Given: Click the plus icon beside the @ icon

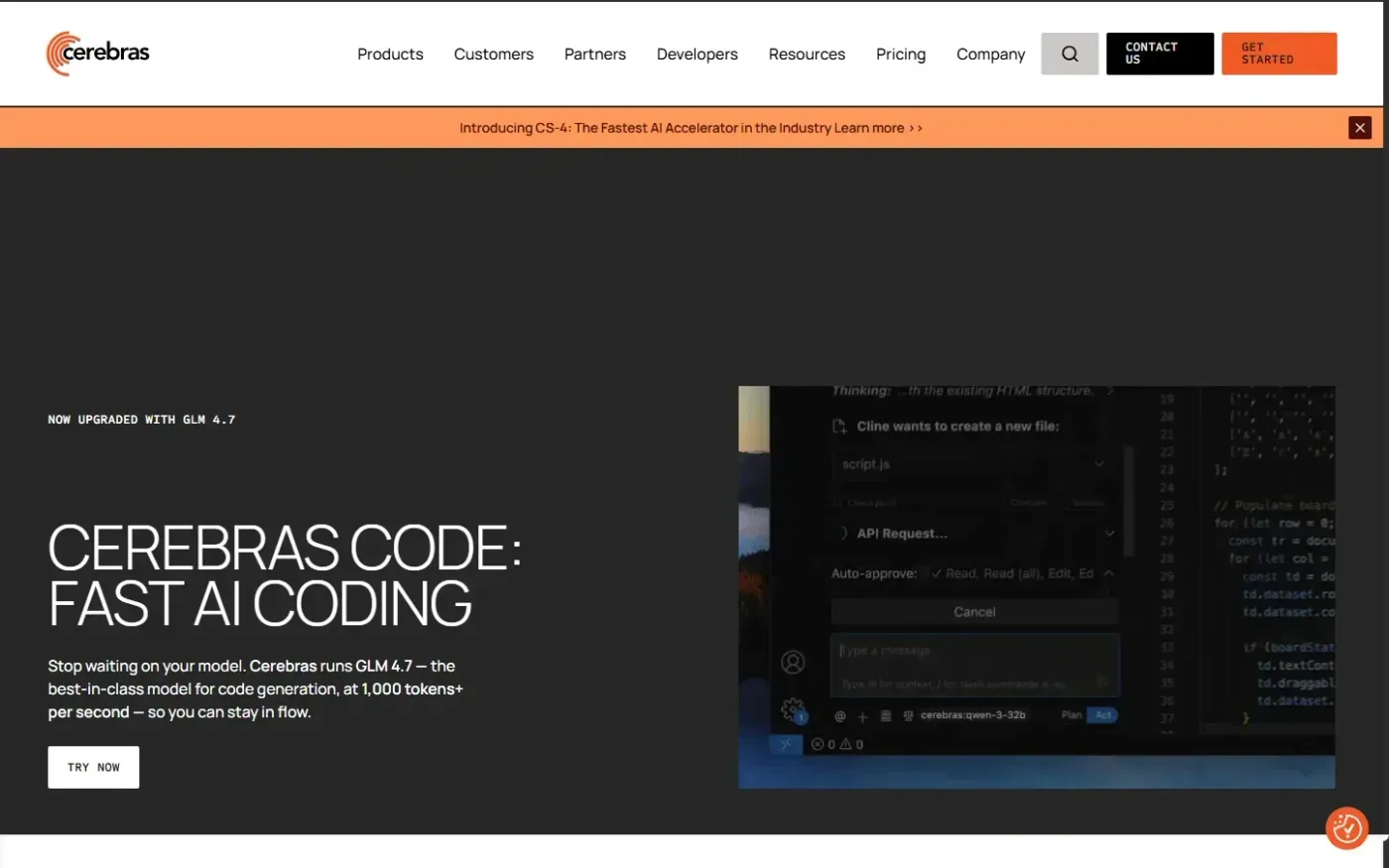Looking at the screenshot, I should click(x=862, y=715).
